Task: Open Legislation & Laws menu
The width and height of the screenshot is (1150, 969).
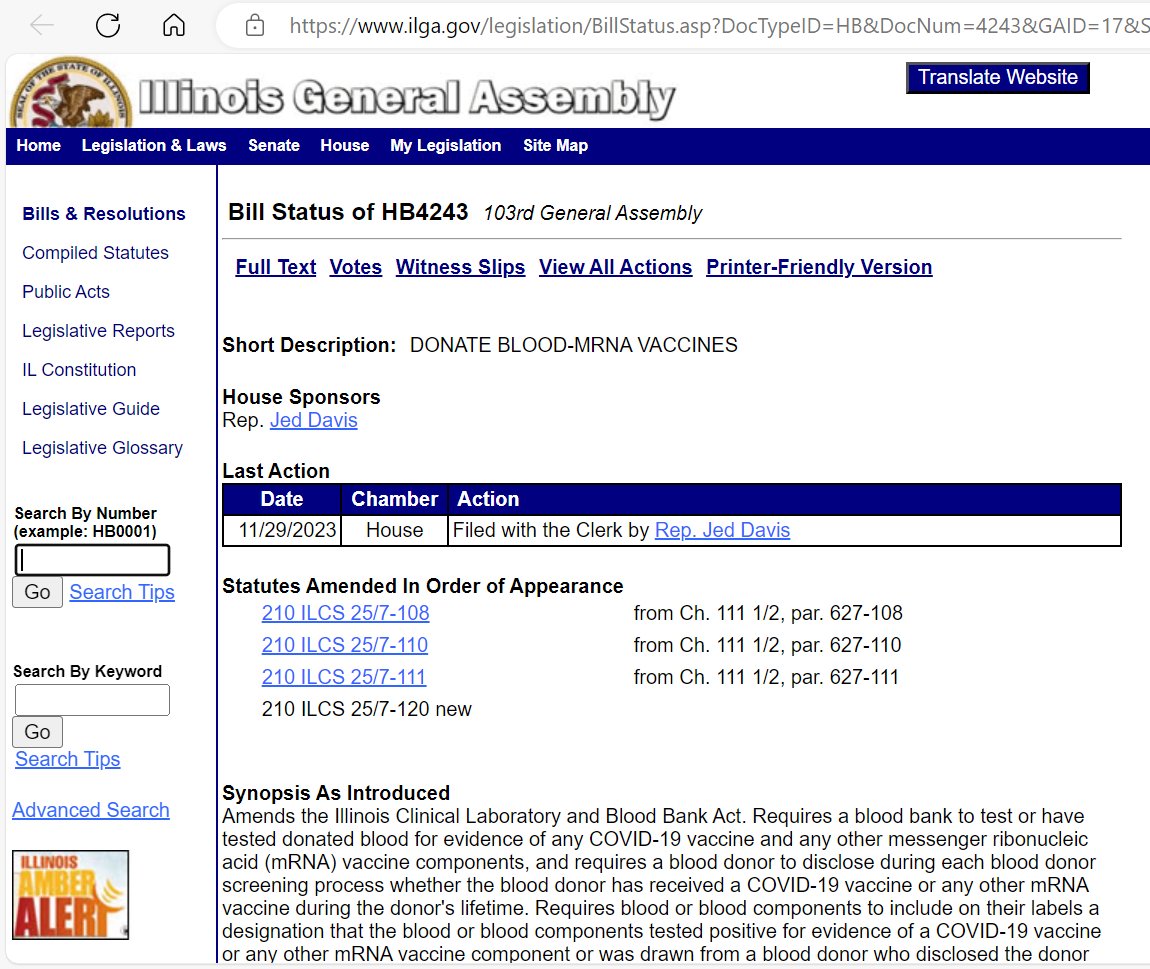Action: click(x=154, y=145)
